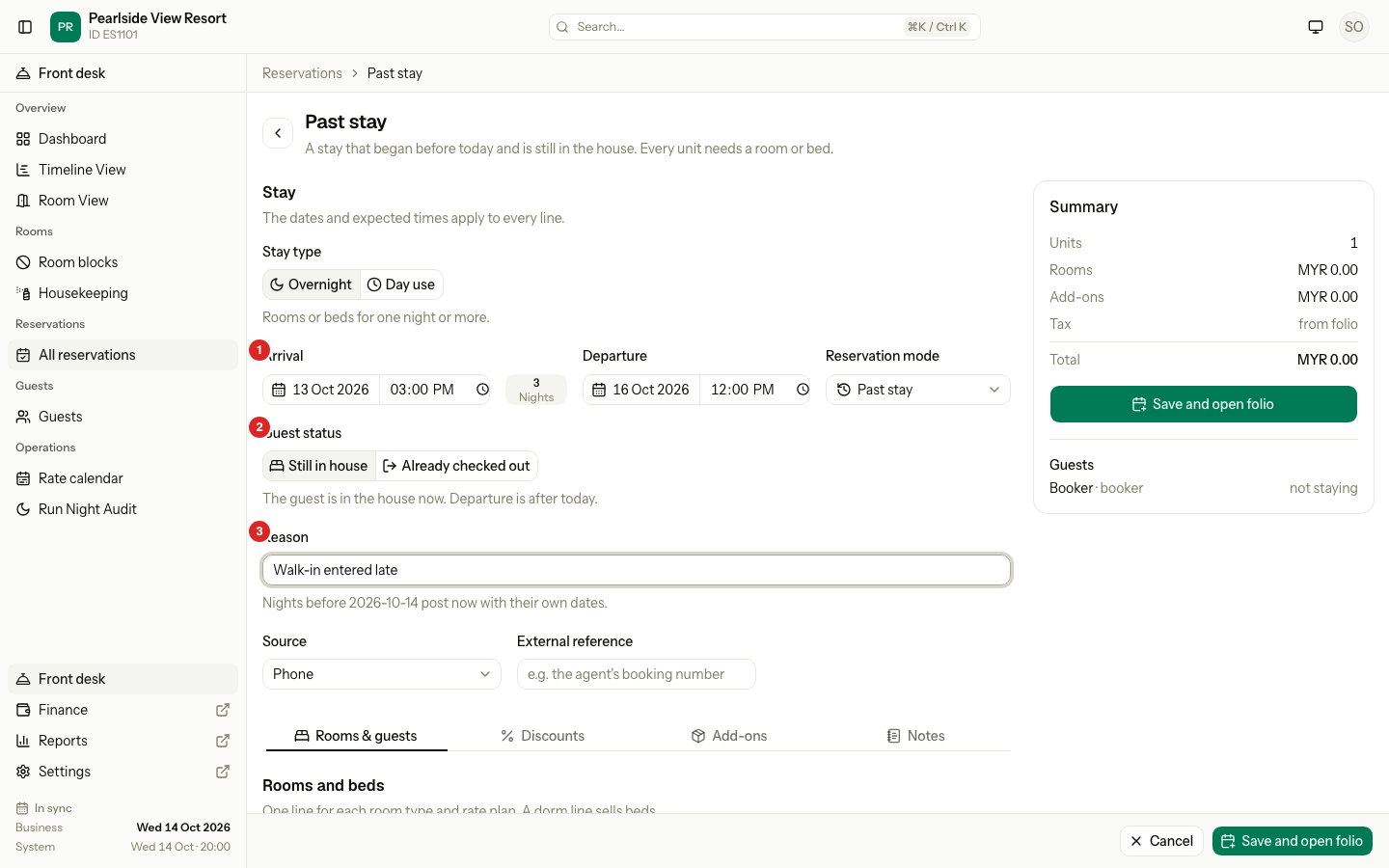Open Settings external link icon

[x=223, y=772]
